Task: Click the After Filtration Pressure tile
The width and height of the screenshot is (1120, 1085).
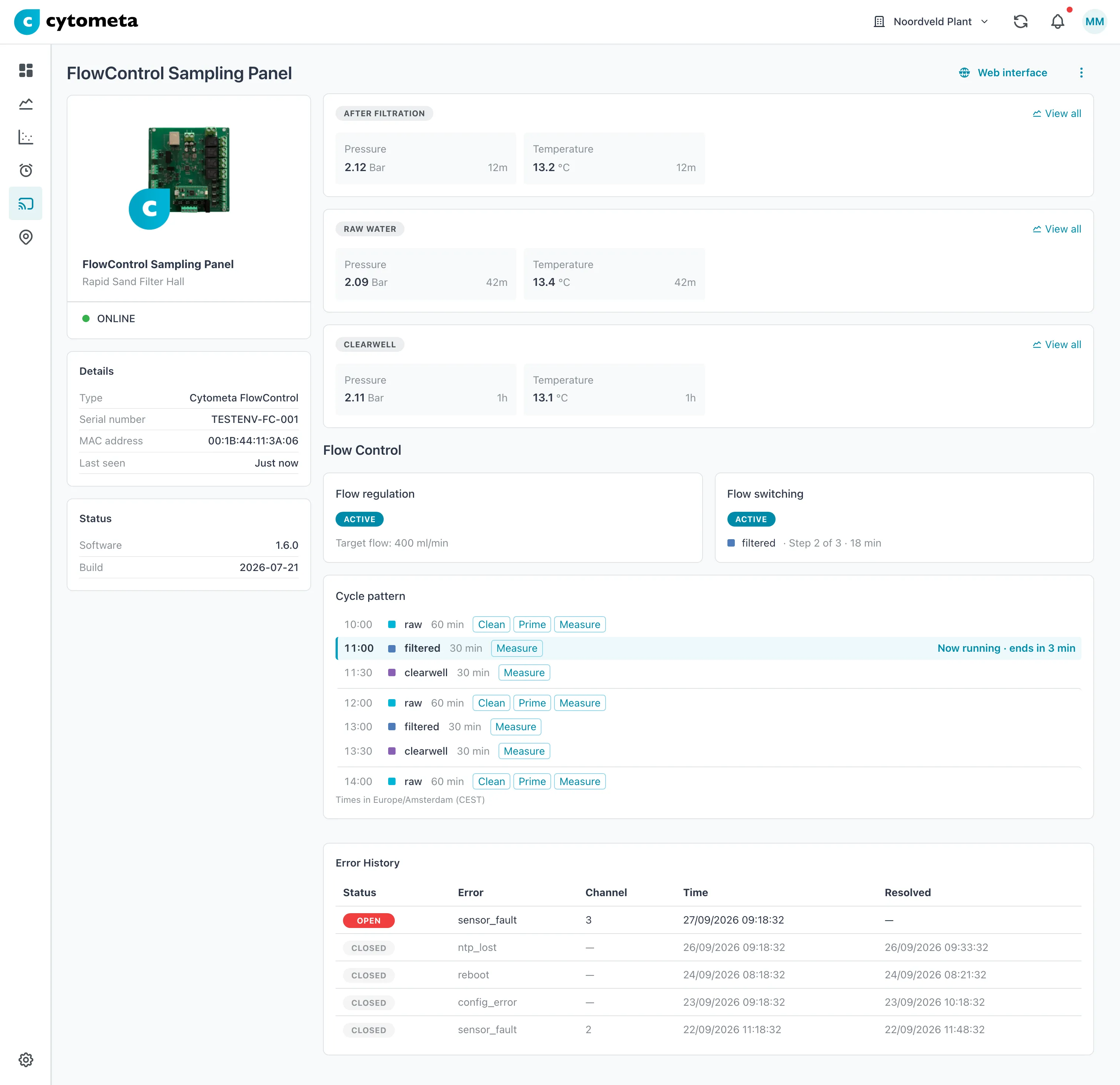Action: point(426,159)
